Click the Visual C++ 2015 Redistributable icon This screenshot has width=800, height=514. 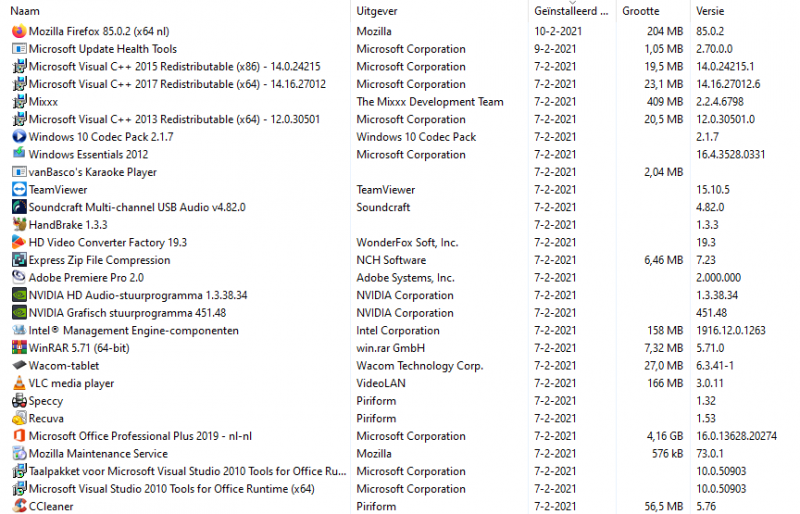[19, 66]
